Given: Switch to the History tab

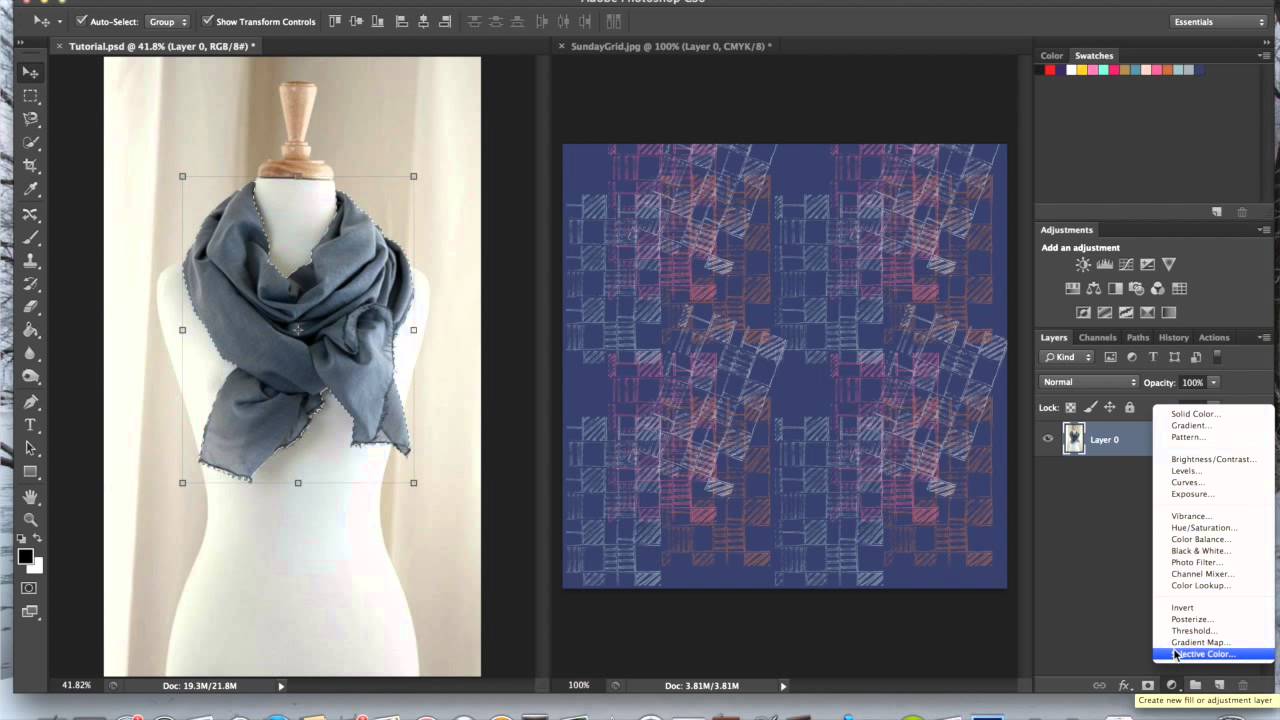Looking at the screenshot, I should 1173,337.
